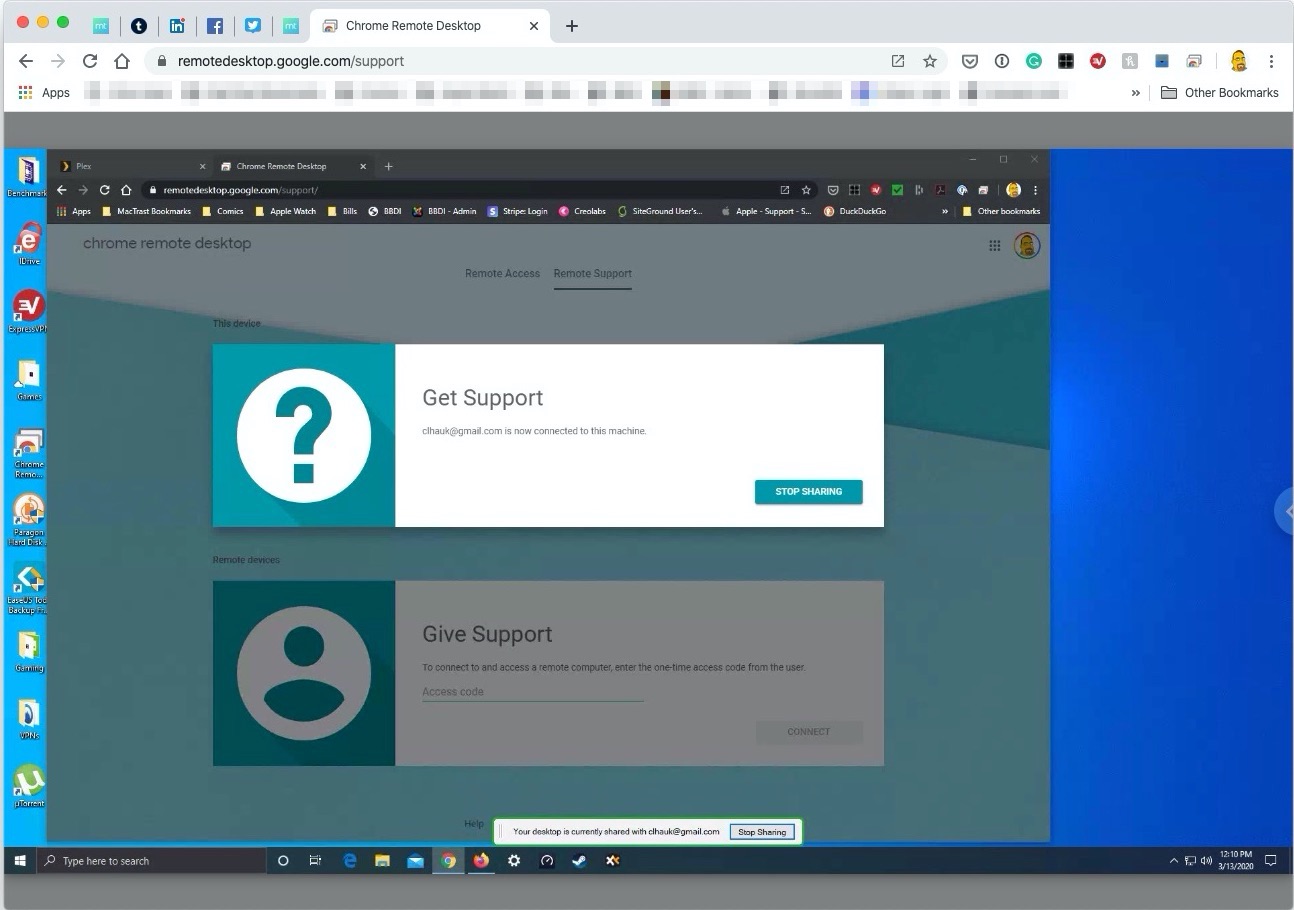
Task: Open the Comics bookmarks folder
Action: 223,211
